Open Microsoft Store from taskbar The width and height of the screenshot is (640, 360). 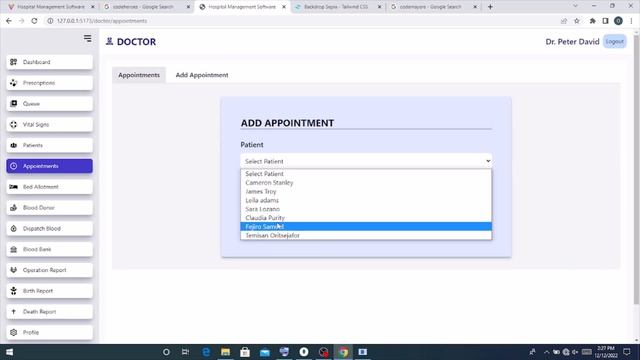245,352
